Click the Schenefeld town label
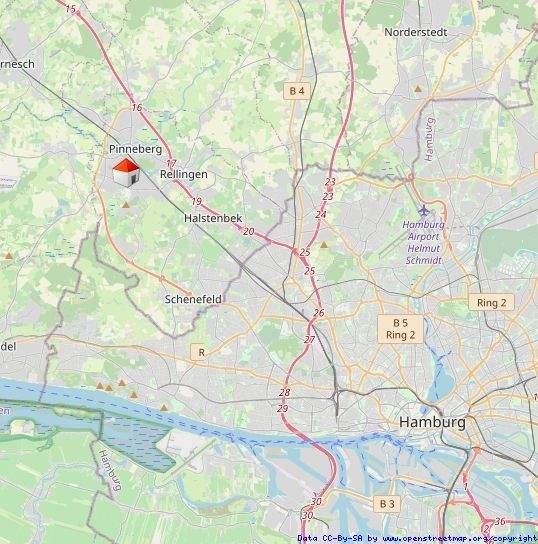Screen dimensions: 538x544 (193, 299)
